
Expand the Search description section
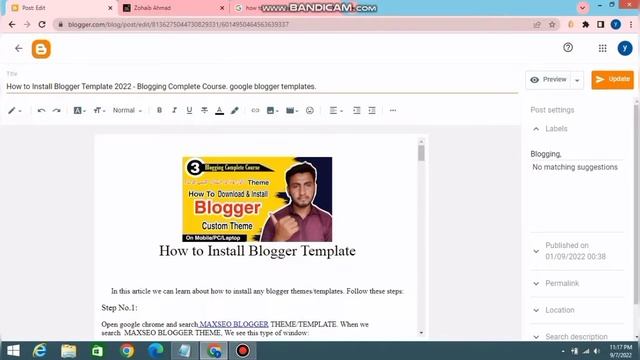click(536, 337)
